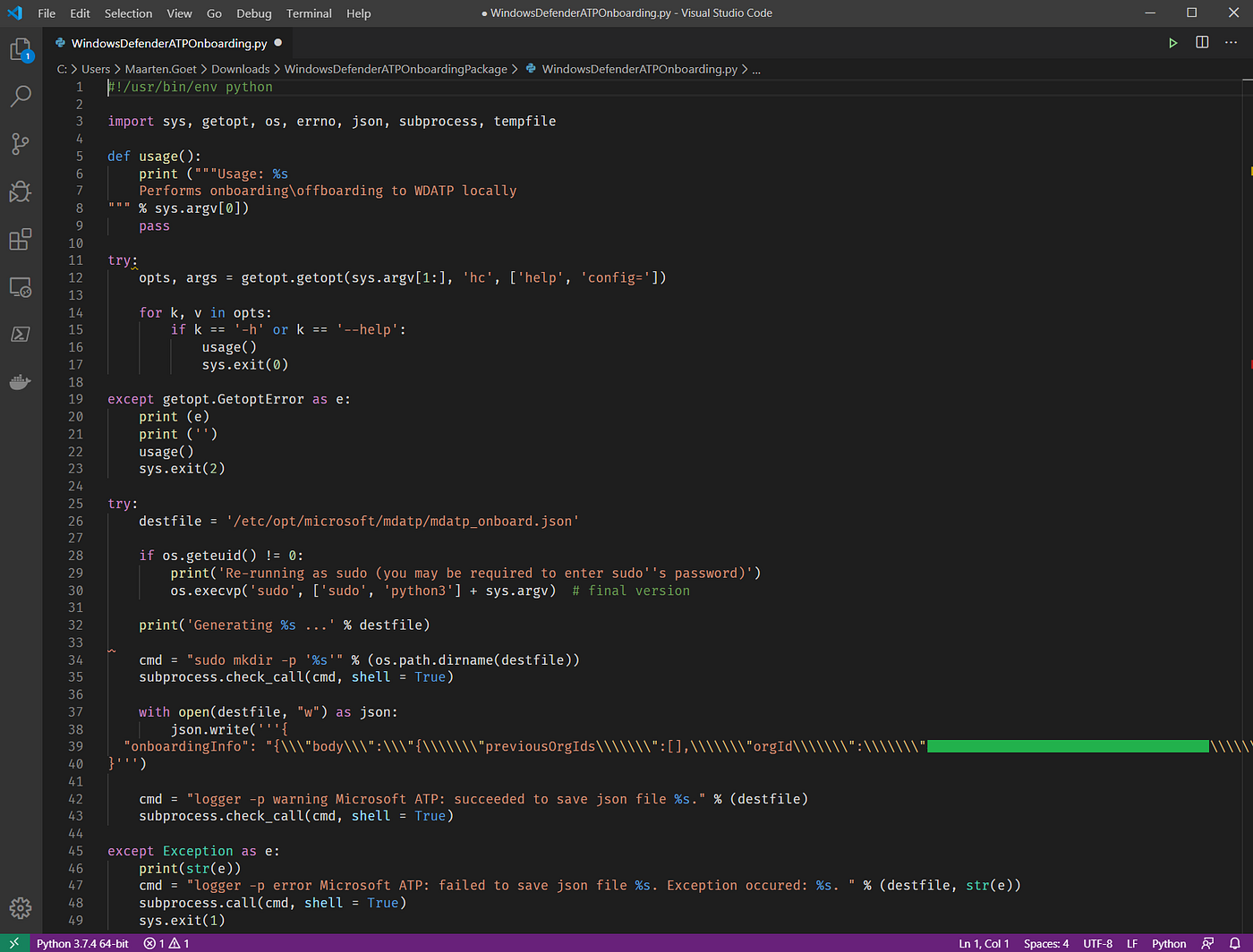
Task: Click the 'destfile =' assignment line
Action: 359,522
